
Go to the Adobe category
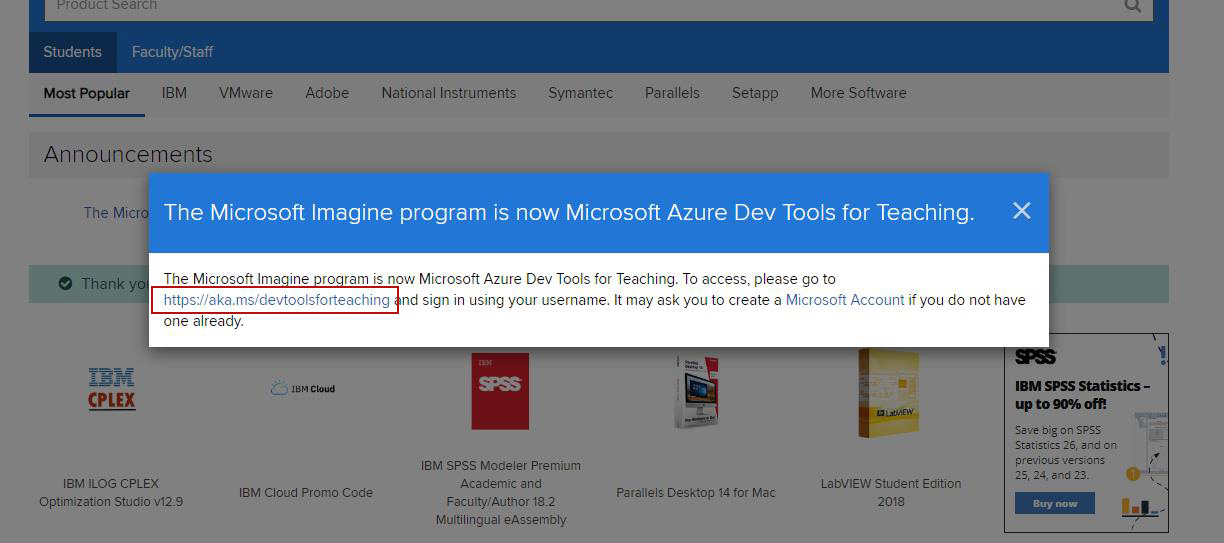(x=327, y=93)
